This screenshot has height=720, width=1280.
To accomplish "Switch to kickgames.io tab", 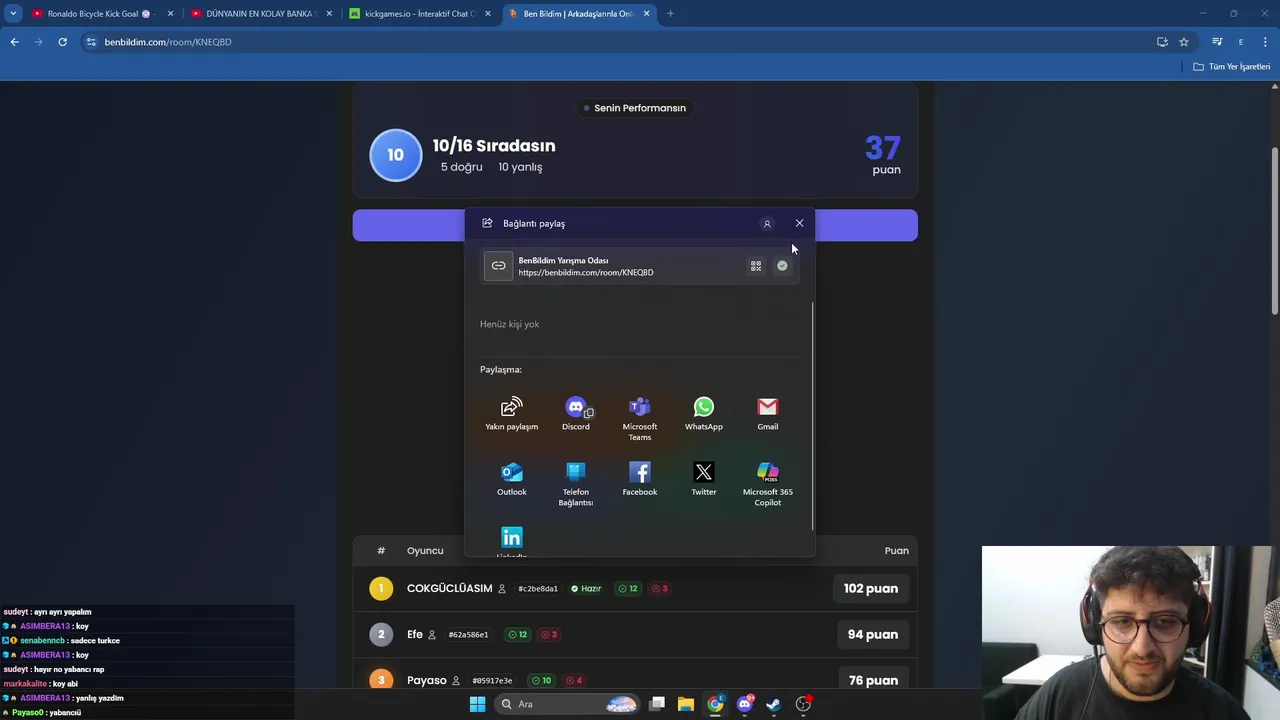I will pyautogui.click(x=418, y=14).
